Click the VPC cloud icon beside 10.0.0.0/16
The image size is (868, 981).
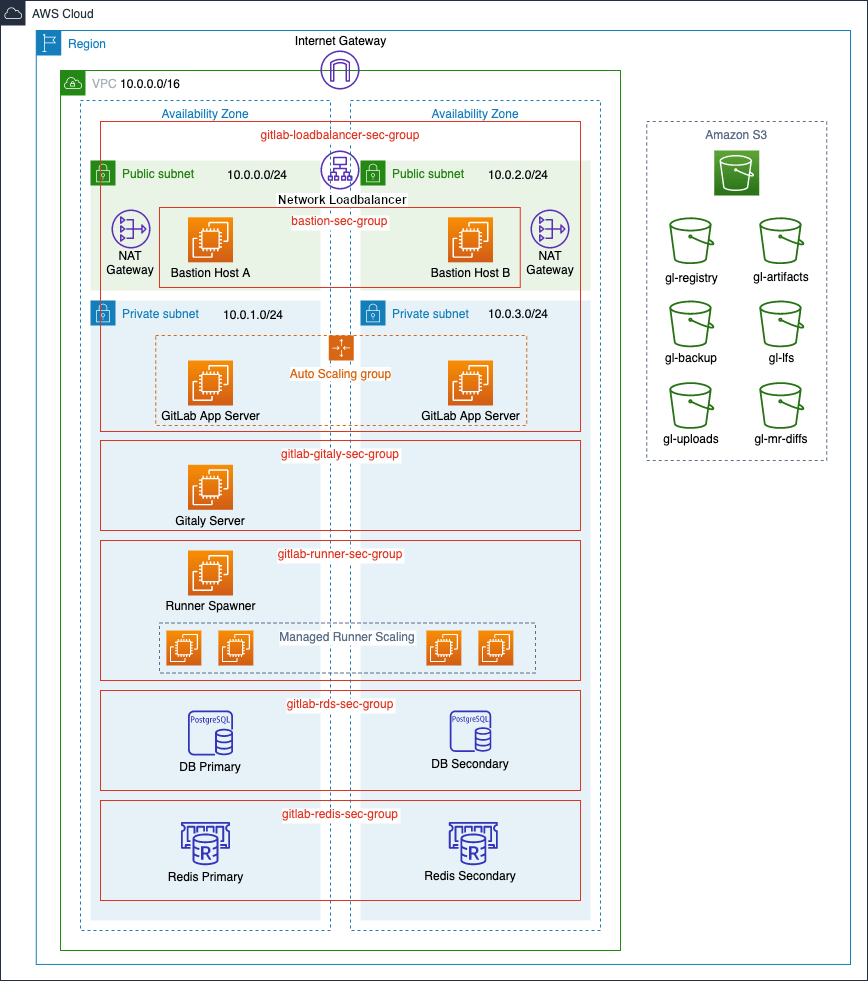click(x=73, y=84)
